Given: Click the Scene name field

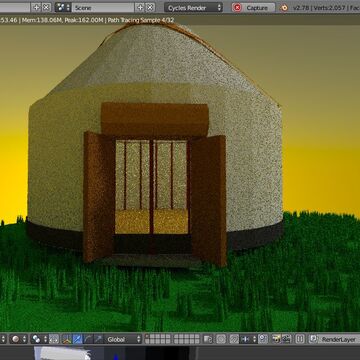Looking at the screenshot, I should coord(103,7).
